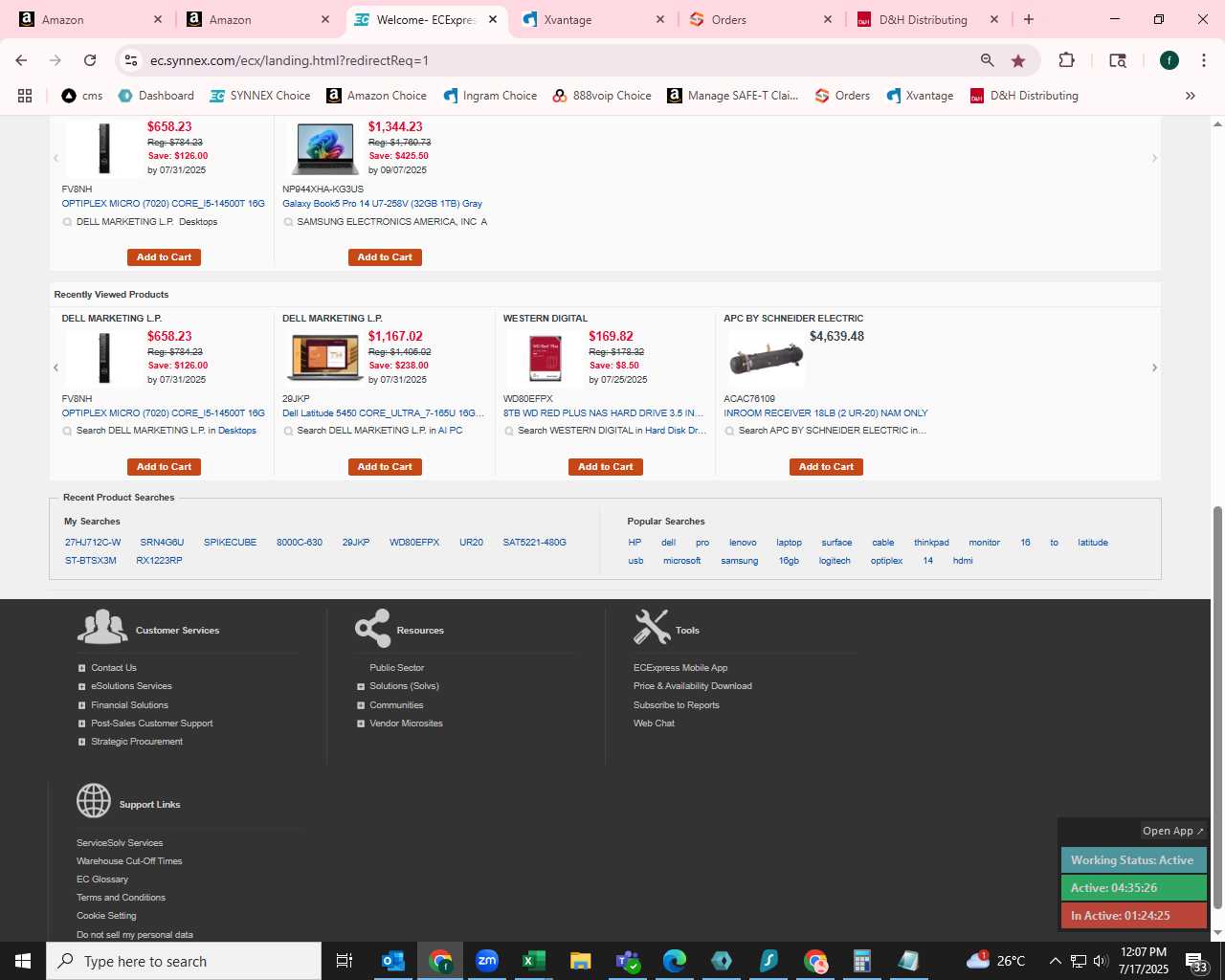Open recent search WD80EFPX
Viewport: 1225px width, 980px height.
tap(414, 543)
